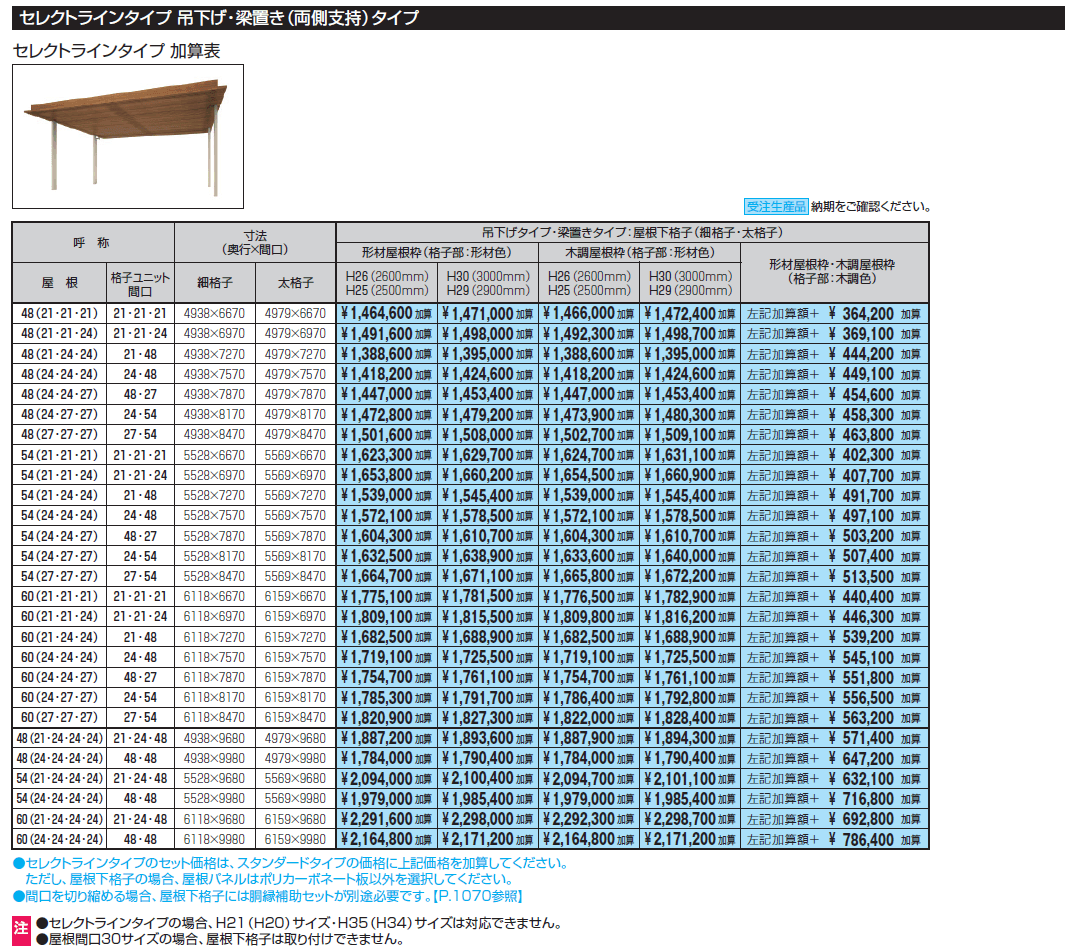1070x951 pixels.
Task: Click the 寸法(奥行×間口) header cell
Action: pyautogui.click(x=255, y=242)
